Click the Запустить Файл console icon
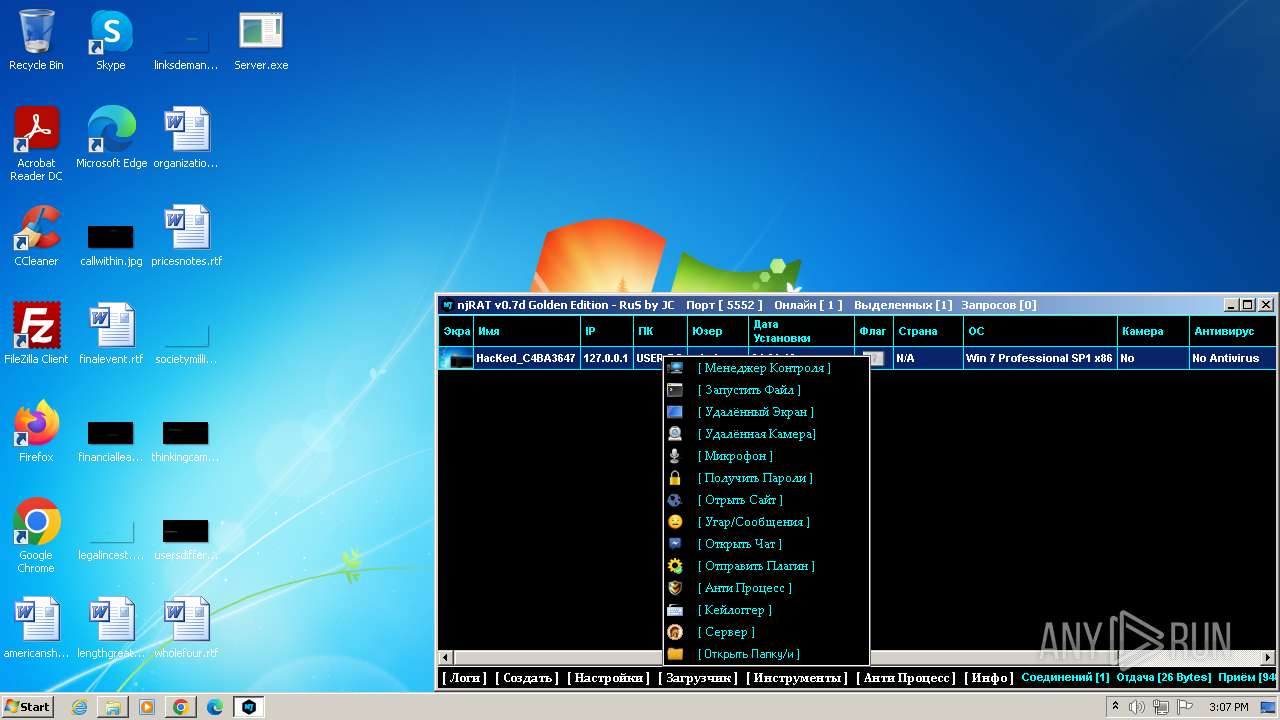 [x=676, y=390]
